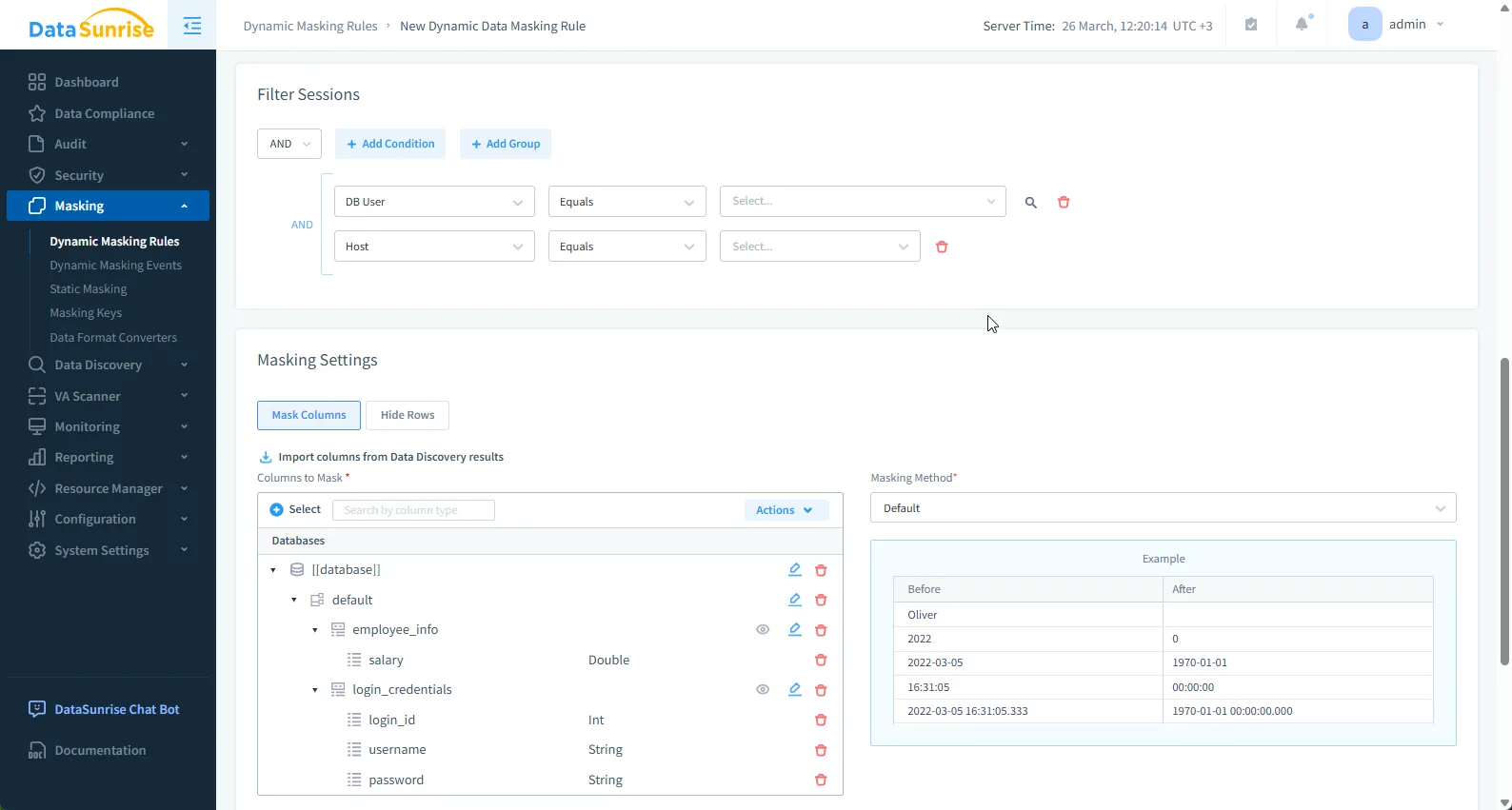Open the Masking Method dropdown
This screenshot has height=810, width=1512.
[1163, 508]
